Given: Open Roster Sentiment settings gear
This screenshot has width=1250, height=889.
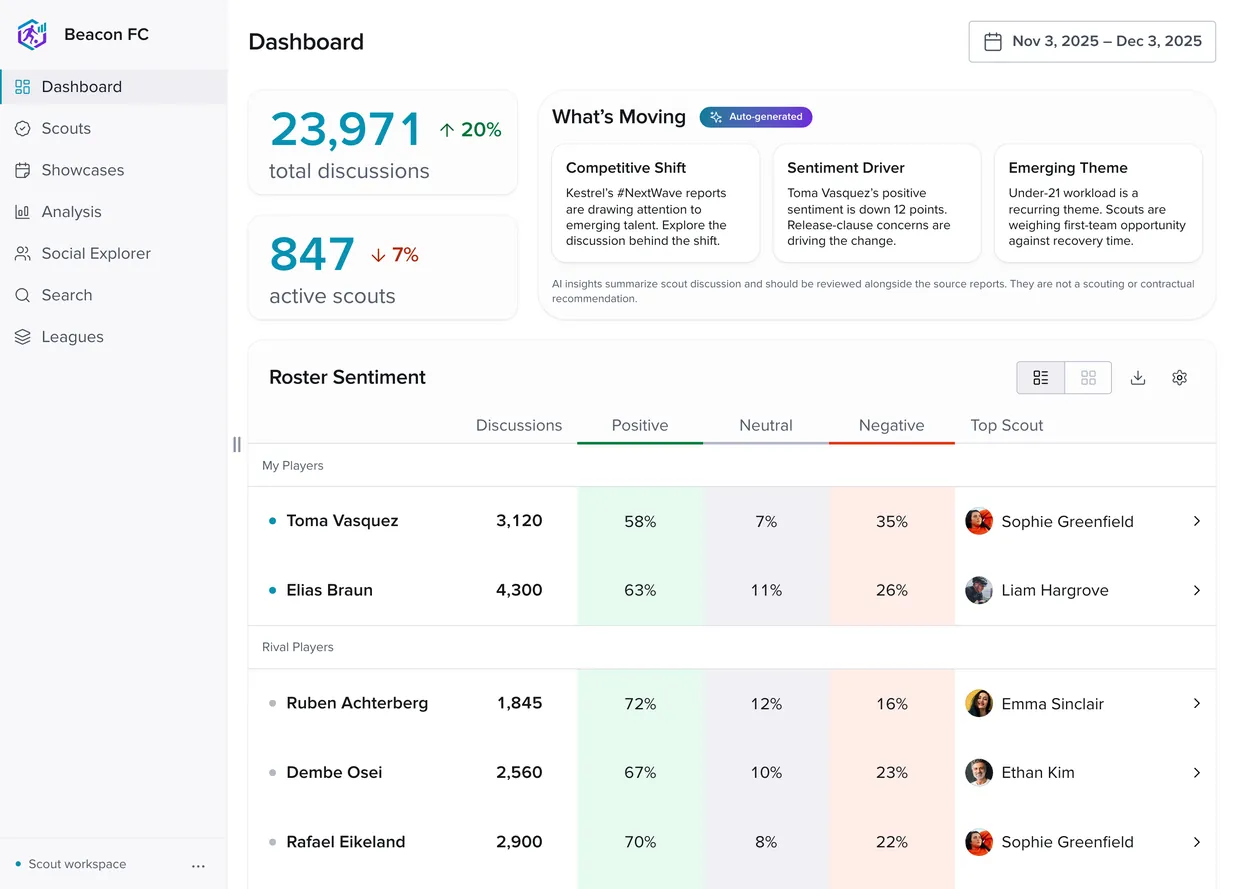Looking at the screenshot, I should [1179, 378].
